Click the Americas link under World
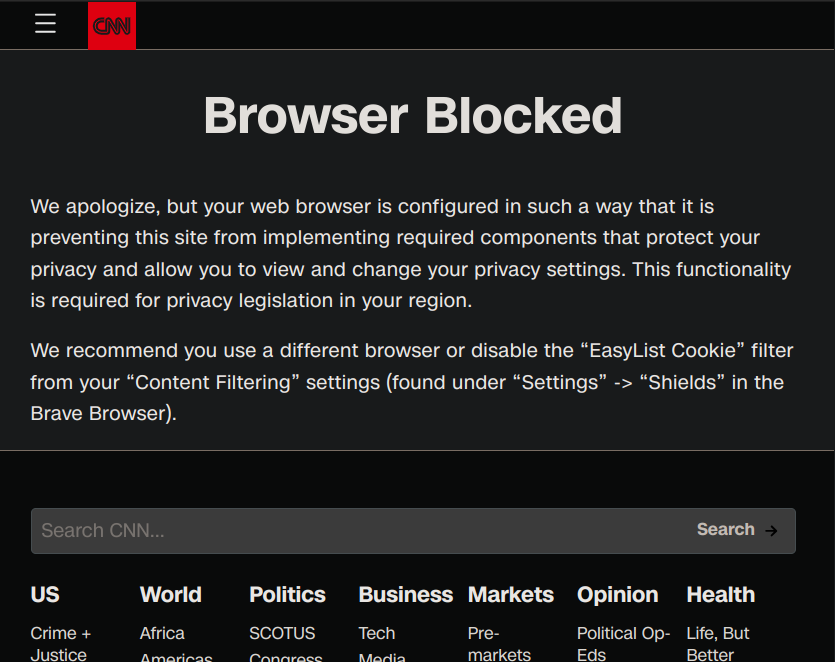Viewport: 835px width, 662px height. 176,657
